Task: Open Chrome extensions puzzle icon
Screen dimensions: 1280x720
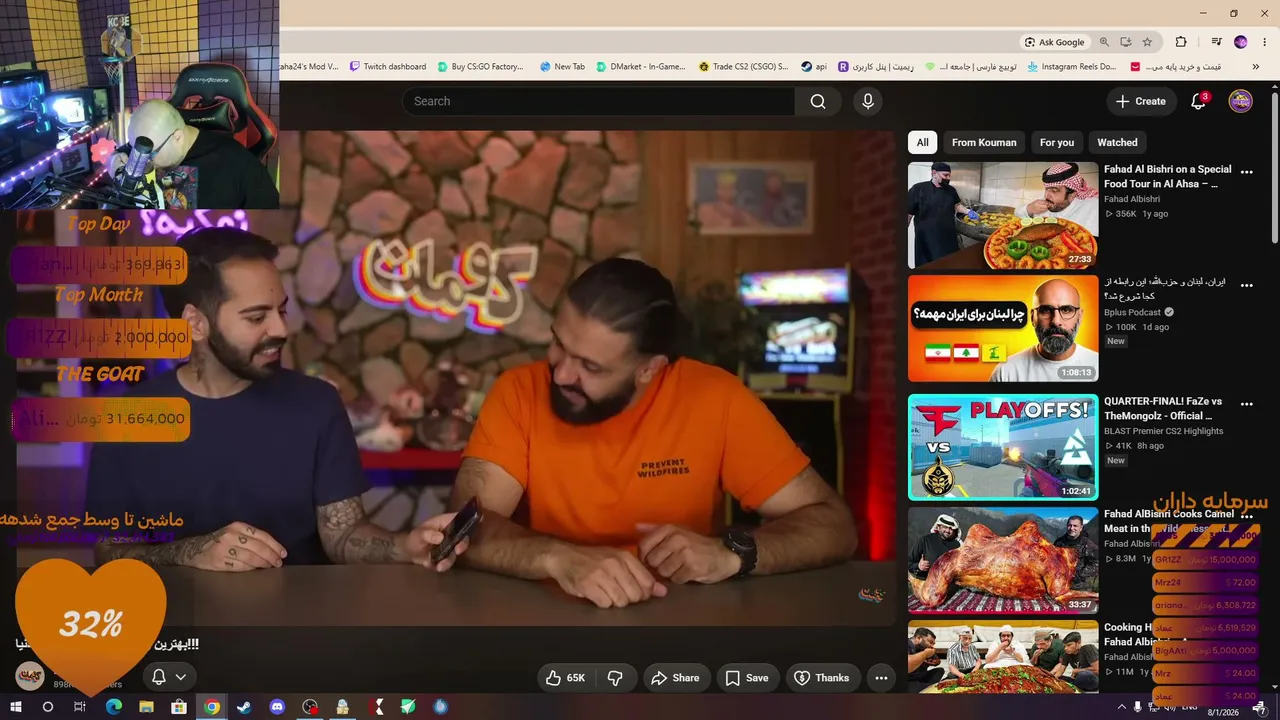Action: pyautogui.click(x=1181, y=42)
